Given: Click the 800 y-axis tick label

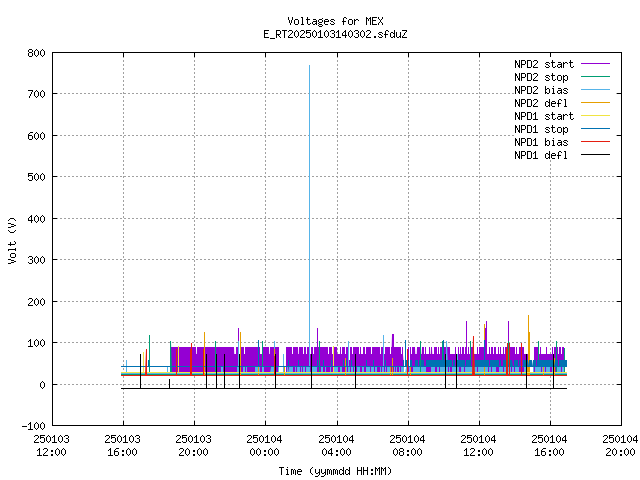Looking at the screenshot, I should click(36, 53).
